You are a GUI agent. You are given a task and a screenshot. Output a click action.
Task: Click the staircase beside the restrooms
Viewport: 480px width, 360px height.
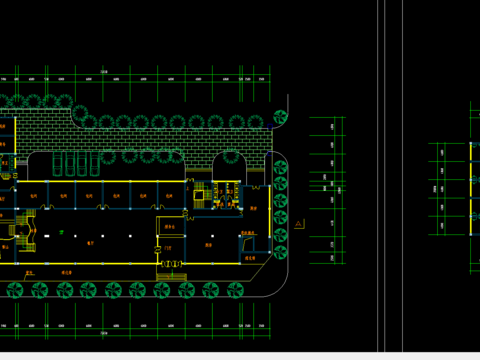[200, 195]
